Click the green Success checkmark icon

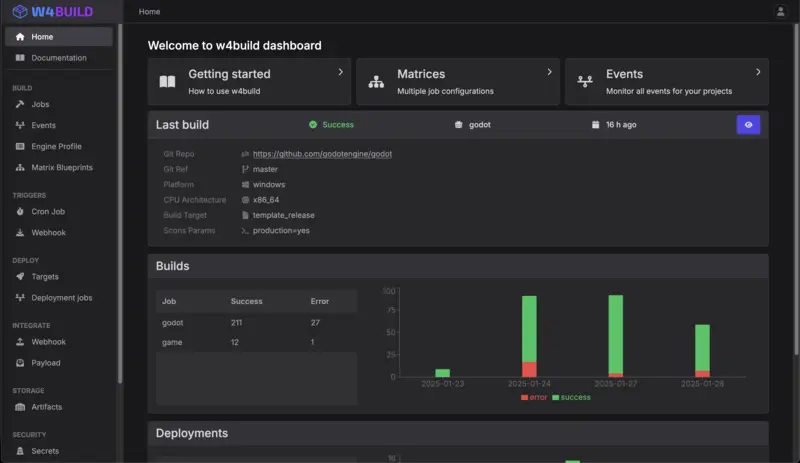313,125
